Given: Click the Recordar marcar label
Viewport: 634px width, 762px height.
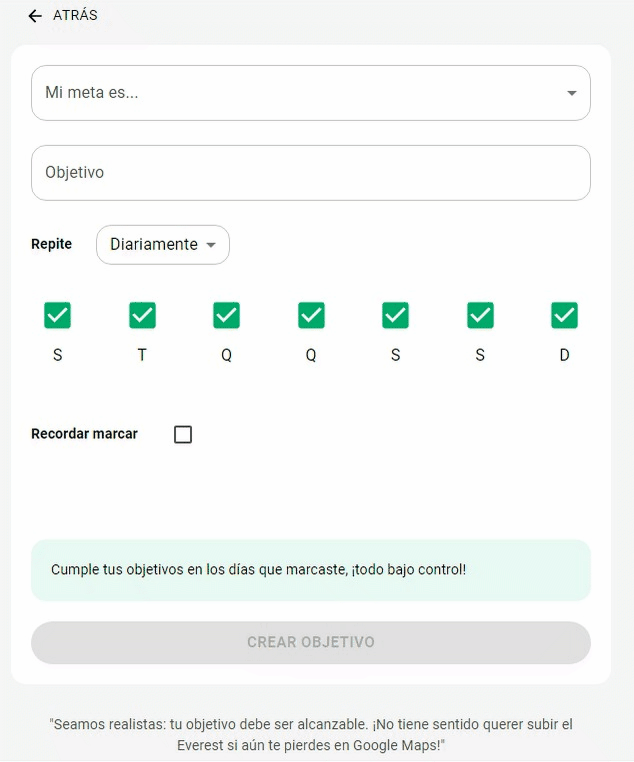Looking at the screenshot, I should [85, 433].
